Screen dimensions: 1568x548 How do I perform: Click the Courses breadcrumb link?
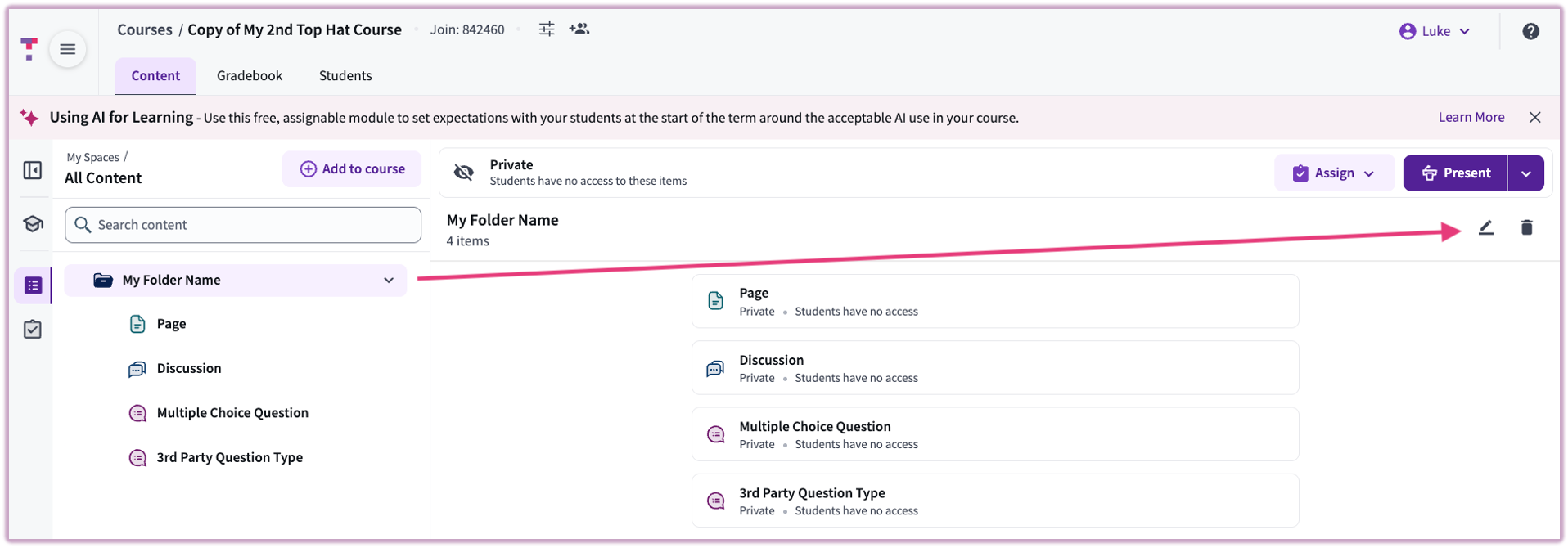point(145,29)
